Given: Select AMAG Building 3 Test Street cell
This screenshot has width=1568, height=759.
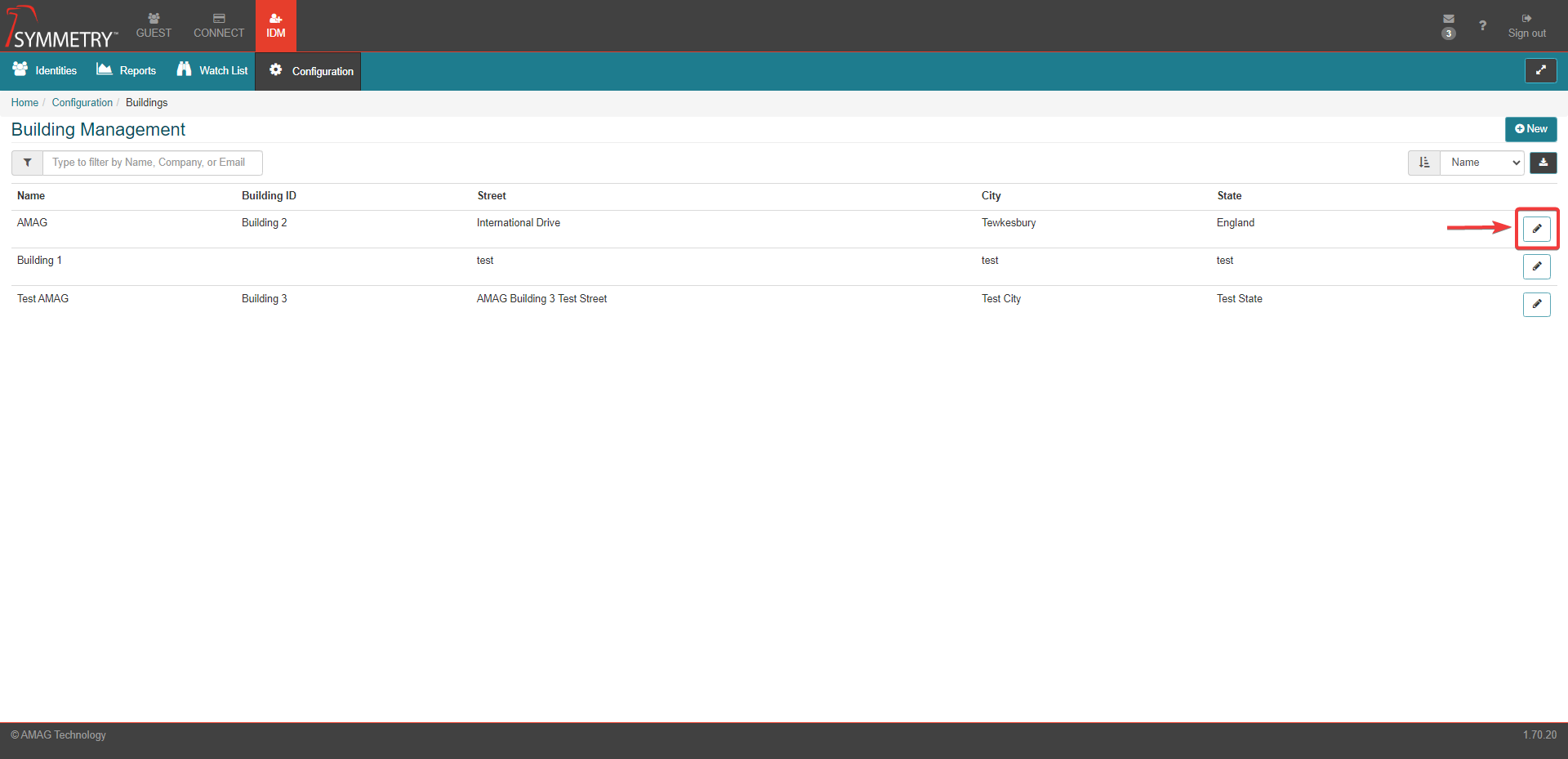Looking at the screenshot, I should tap(541, 298).
